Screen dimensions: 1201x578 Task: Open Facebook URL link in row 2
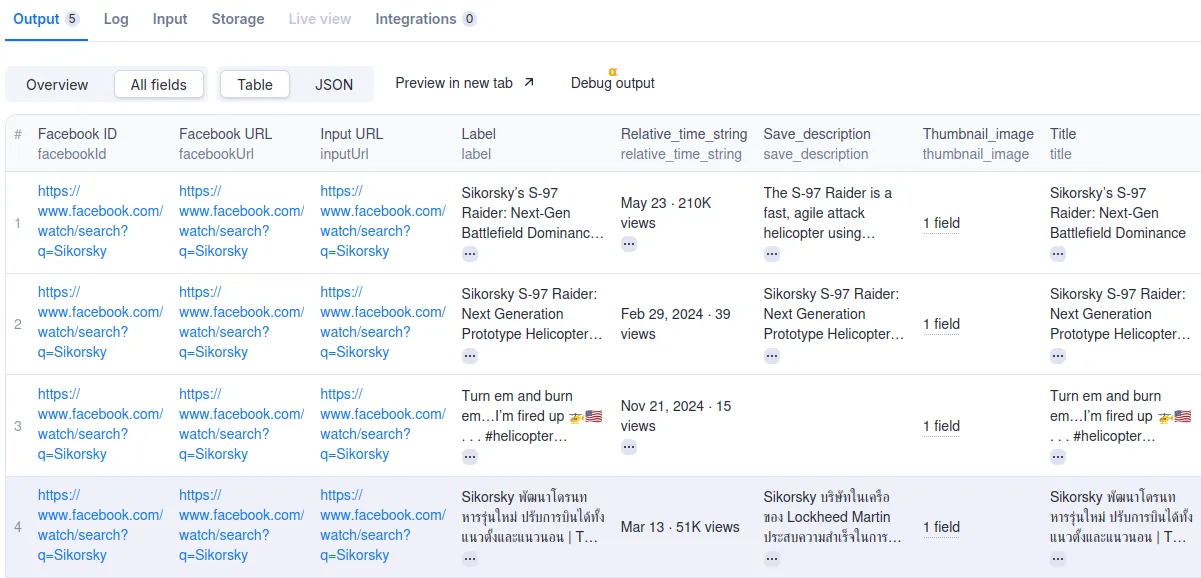tap(241, 322)
